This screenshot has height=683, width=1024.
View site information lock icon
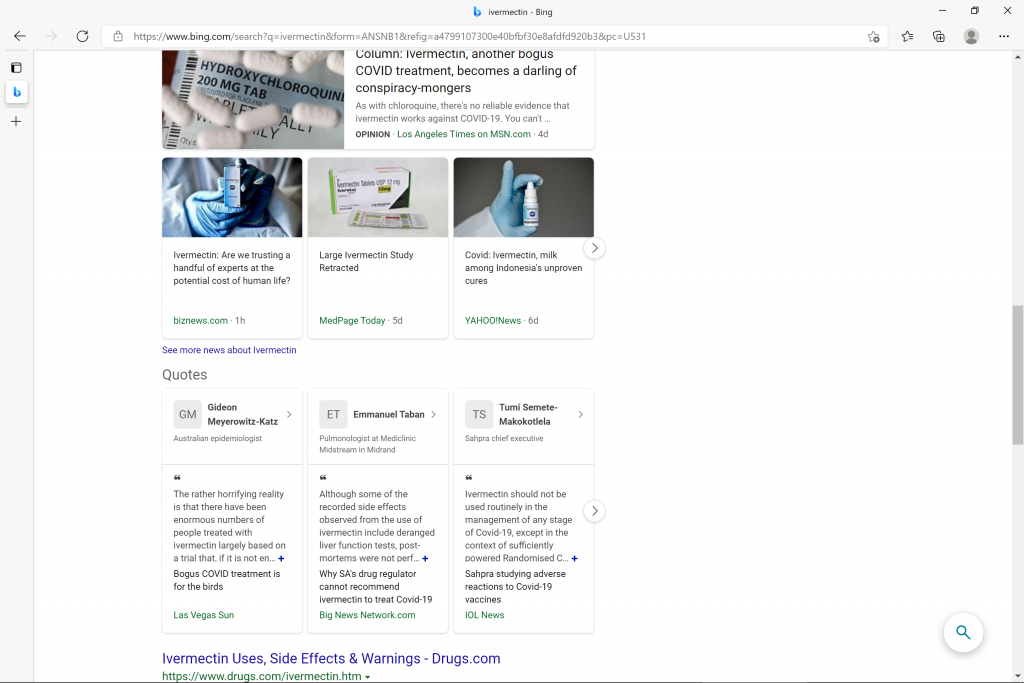(118, 37)
